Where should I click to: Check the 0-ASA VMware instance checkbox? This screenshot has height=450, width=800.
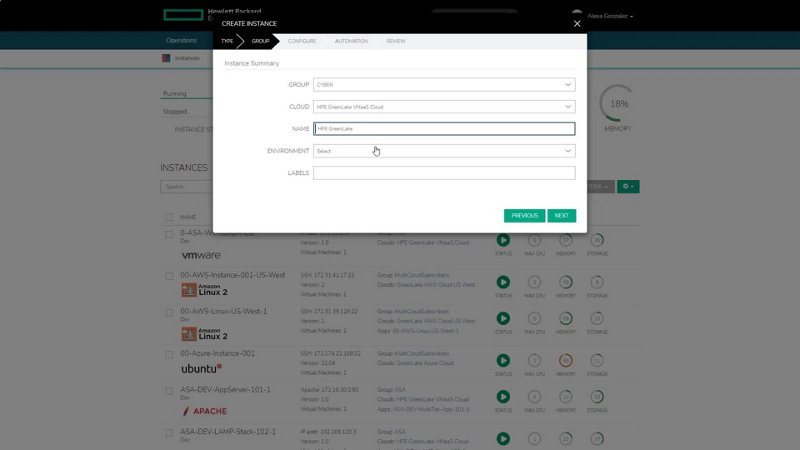point(169,235)
